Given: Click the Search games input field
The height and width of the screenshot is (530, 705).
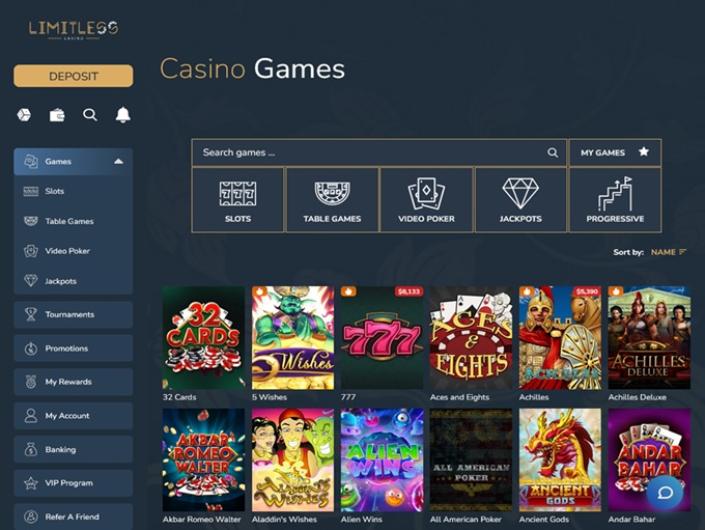Looking at the screenshot, I should 379,152.
